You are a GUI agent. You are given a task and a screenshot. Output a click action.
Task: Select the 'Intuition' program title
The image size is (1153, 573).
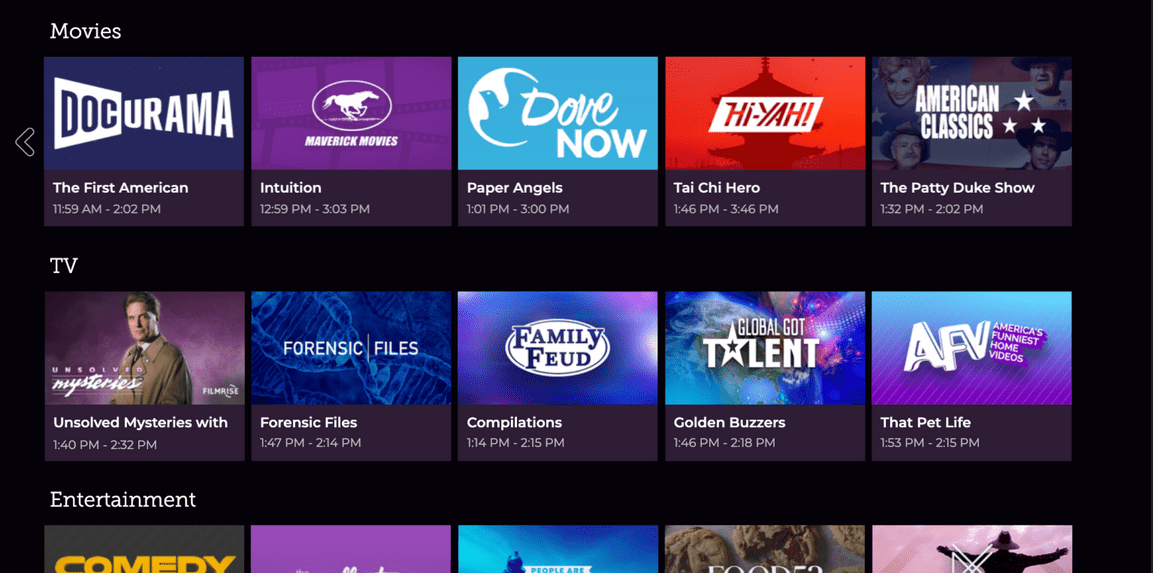290,188
